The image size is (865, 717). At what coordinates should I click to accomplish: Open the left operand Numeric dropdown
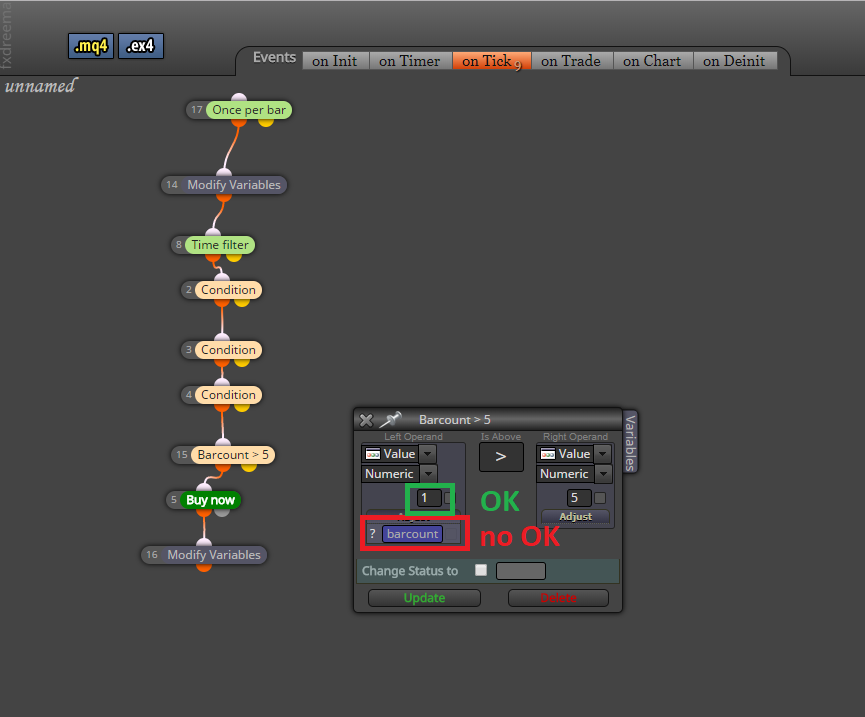(x=428, y=474)
